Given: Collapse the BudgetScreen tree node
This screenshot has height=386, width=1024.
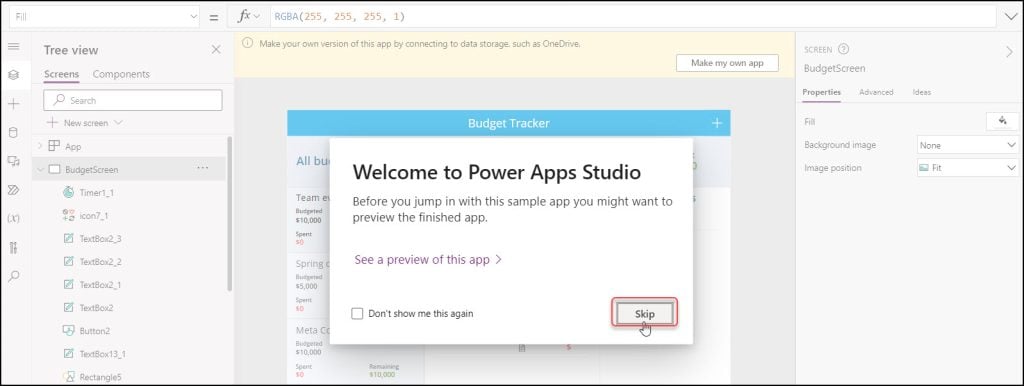Looking at the screenshot, I should (40, 169).
